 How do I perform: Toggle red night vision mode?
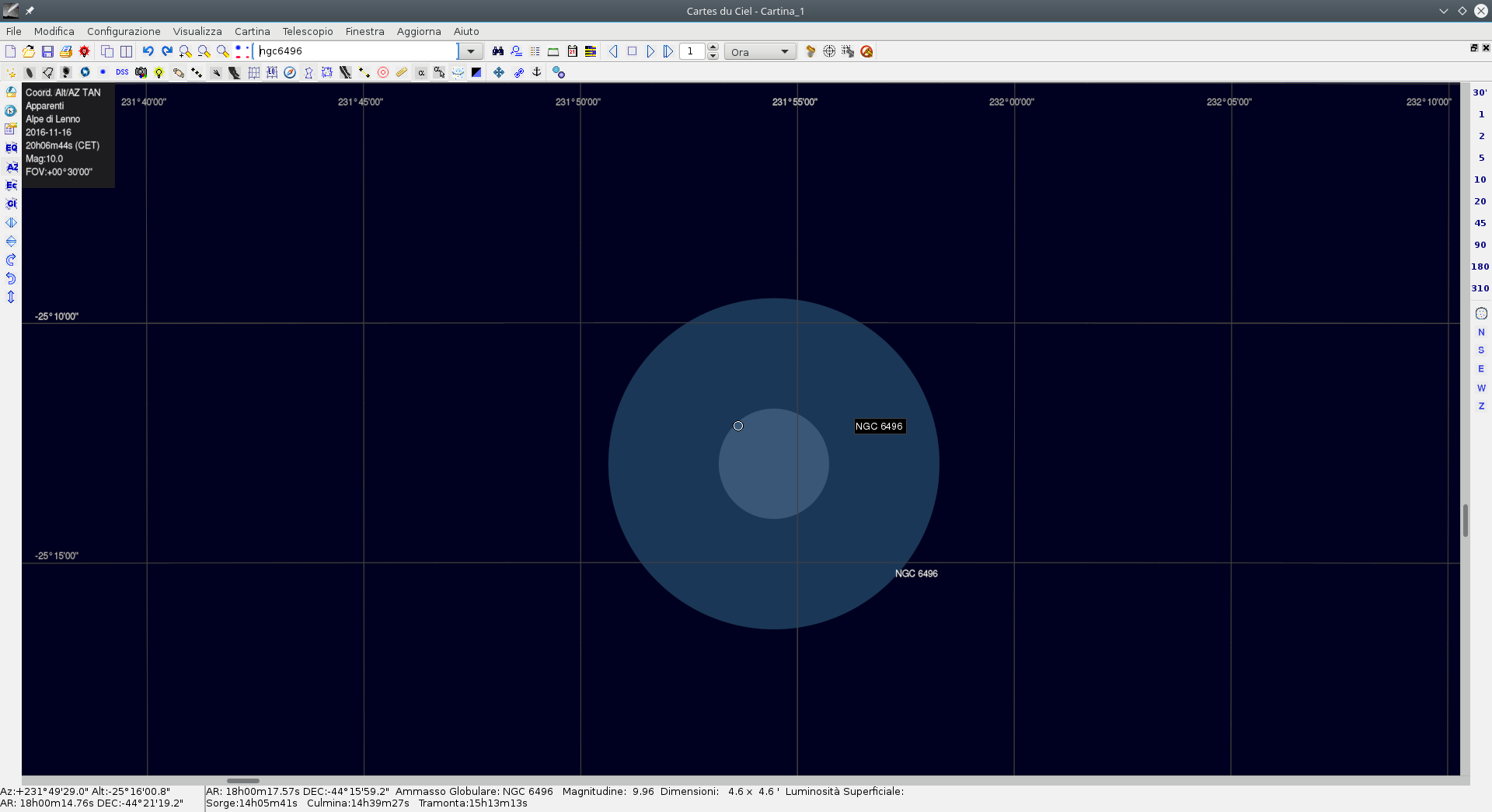tap(85, 51)
